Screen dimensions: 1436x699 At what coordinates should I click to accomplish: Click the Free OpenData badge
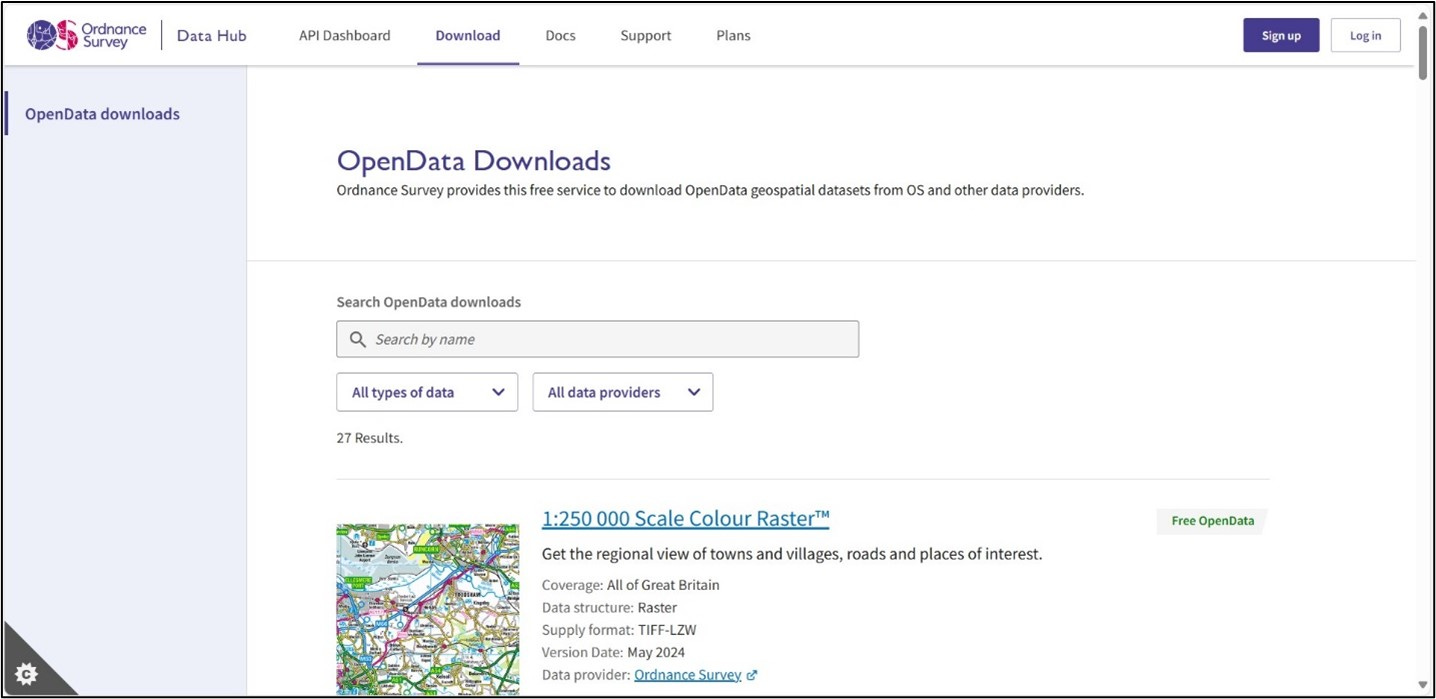(1212, 521)
